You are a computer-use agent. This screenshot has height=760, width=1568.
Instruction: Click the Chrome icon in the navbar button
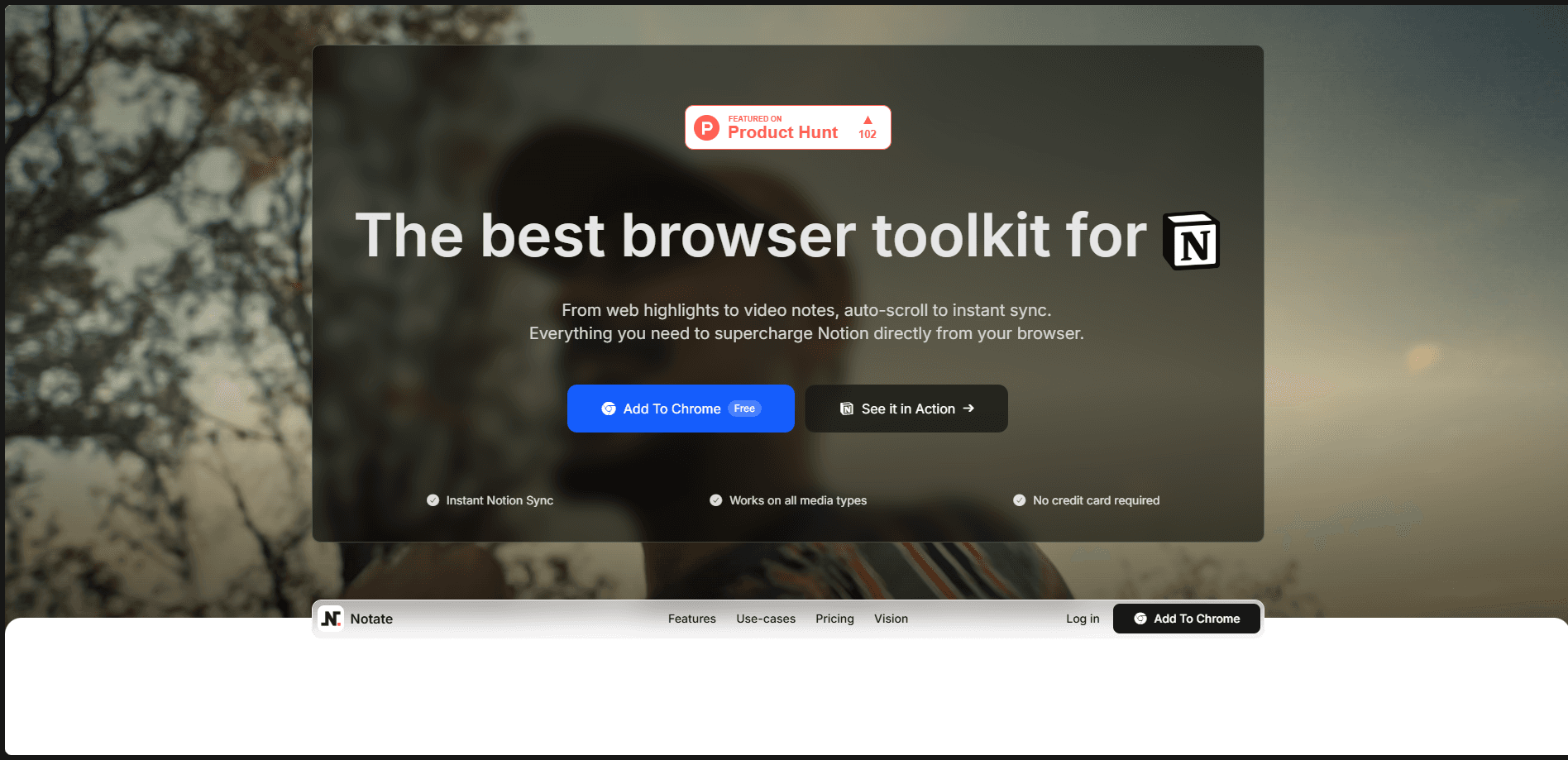pyautogui.click(x=1140, y=619)
